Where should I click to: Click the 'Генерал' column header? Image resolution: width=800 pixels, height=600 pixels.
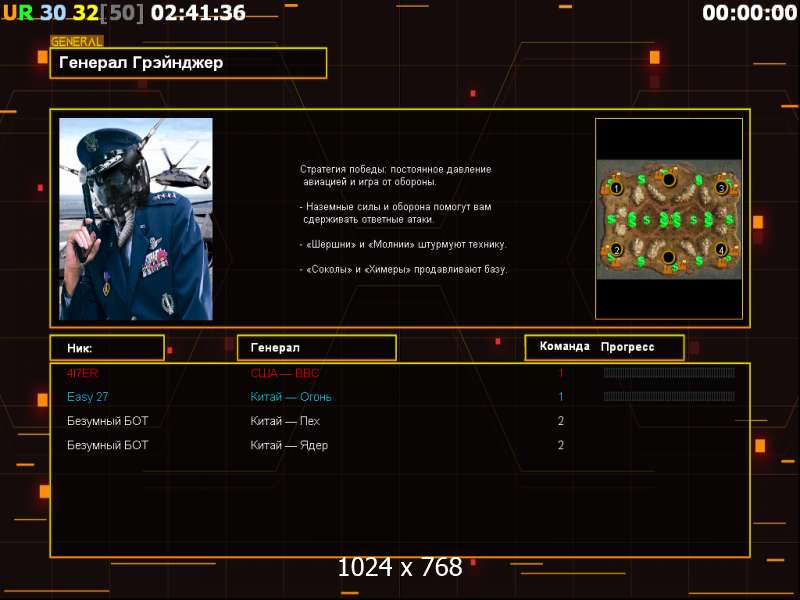click(x=316, y=348)
